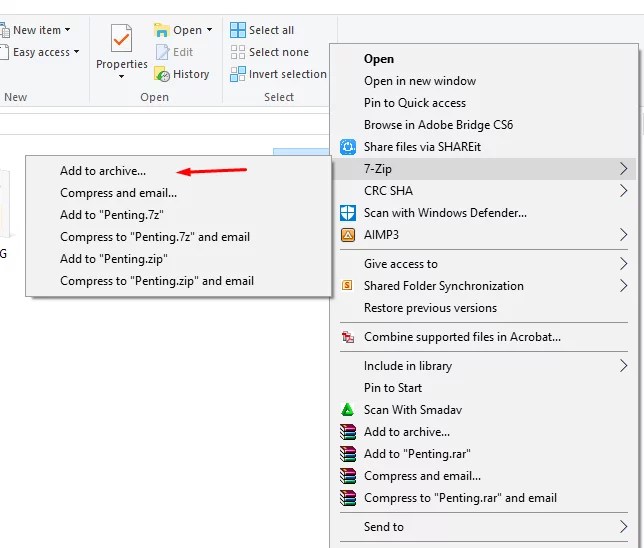Click the Shared Folder Synchronization icon
The height and width of the screenshot is (548, 644).
348,286
